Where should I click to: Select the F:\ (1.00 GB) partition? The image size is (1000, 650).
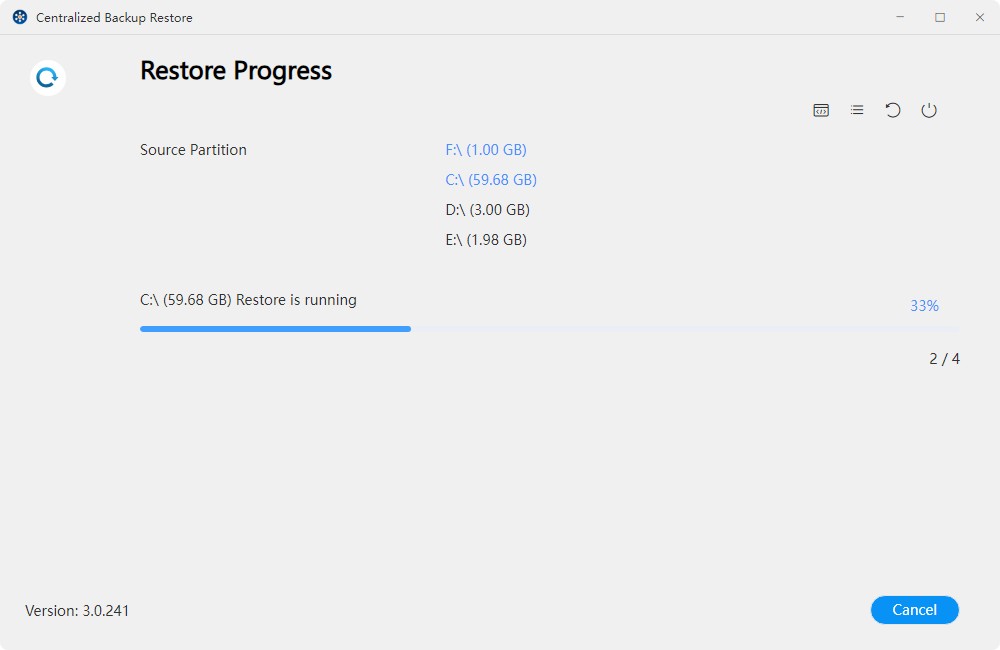coord(486,150)
